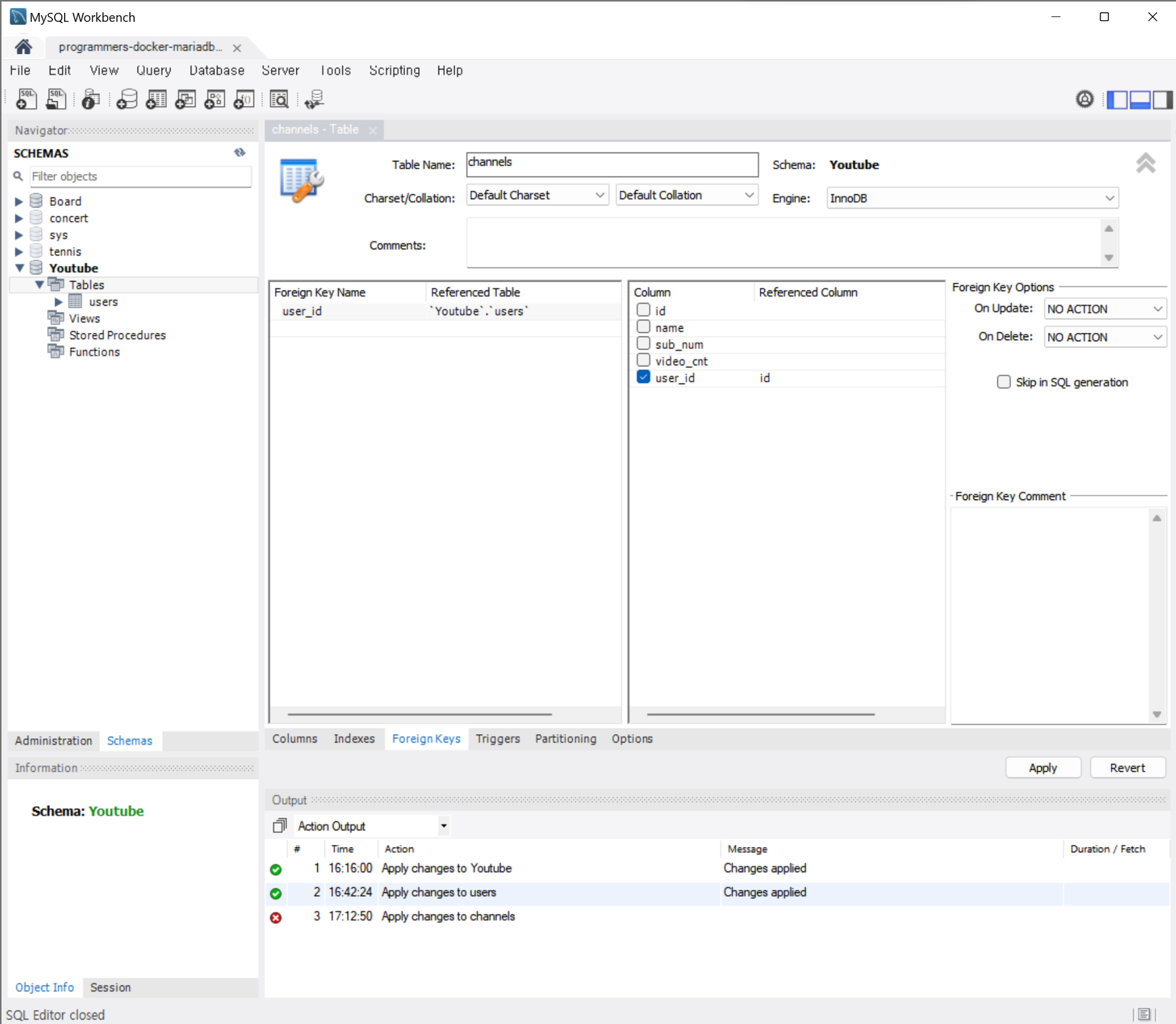Click the Foreign Key list horizontal scrollbar
The height and width of the screenshot is (1024, 1176).
(x=420, y=715)
